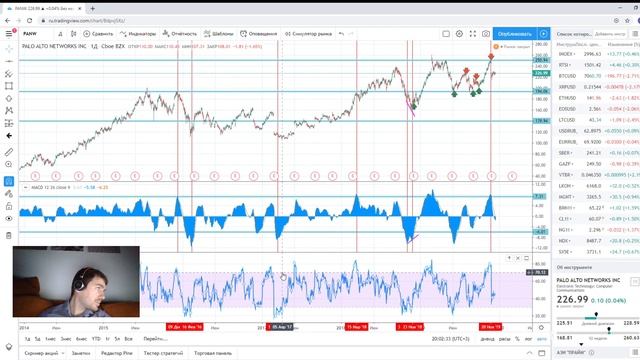Select the patterns drawing tool

coord(9,111)
